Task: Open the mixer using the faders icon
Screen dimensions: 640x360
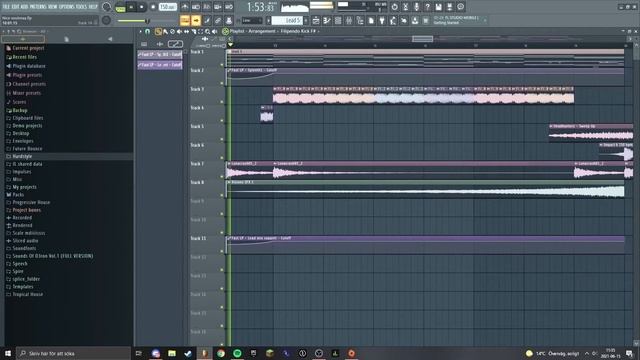Action: click(x=349, y=20)
